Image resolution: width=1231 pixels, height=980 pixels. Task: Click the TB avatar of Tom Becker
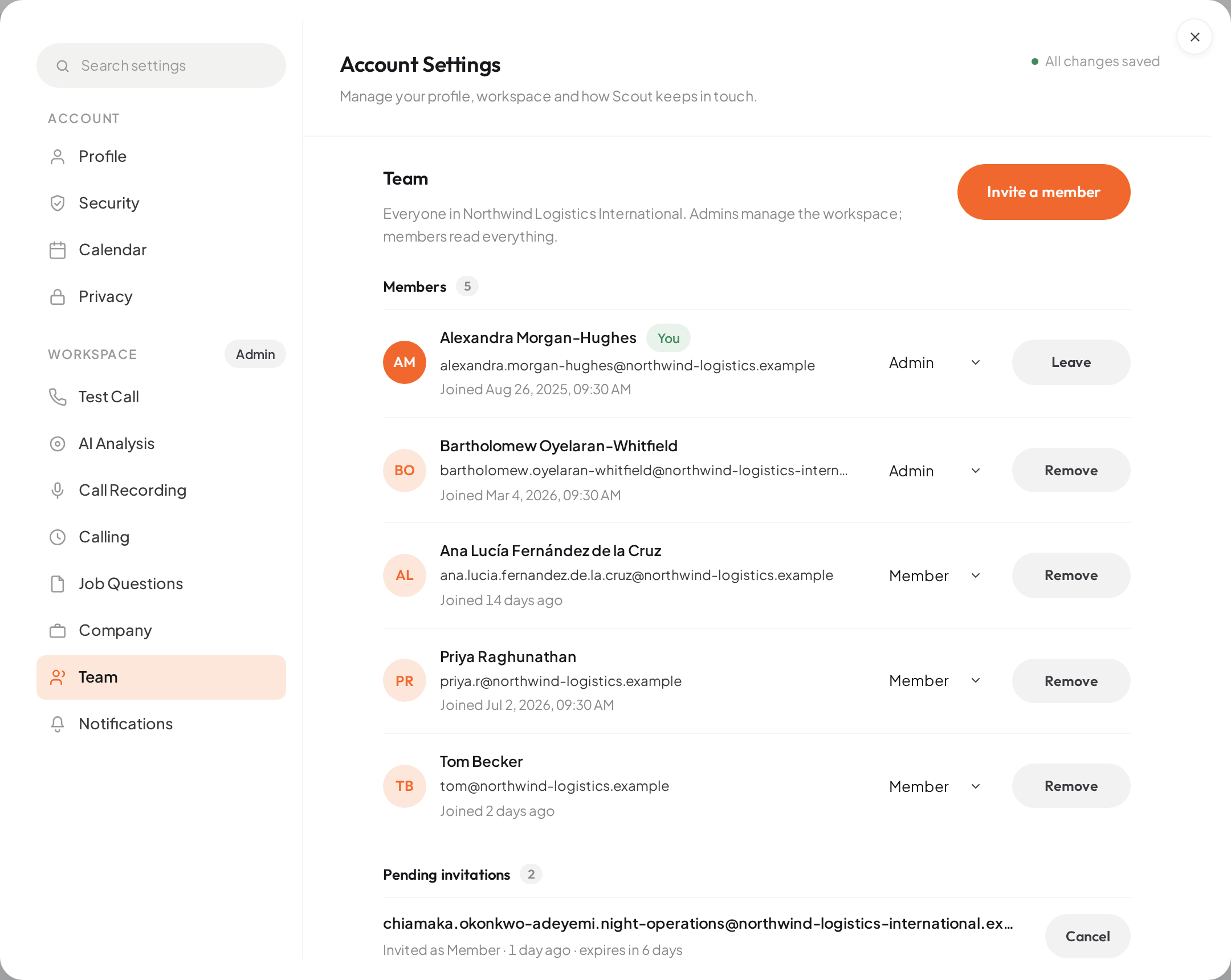(x=404, y=786)
